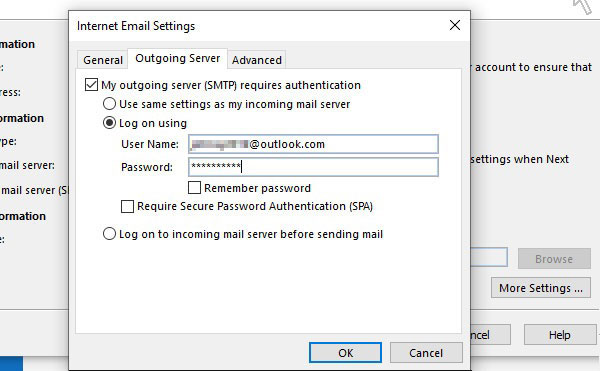Click the Internet Email Settings title text

[x=136, y=26]
